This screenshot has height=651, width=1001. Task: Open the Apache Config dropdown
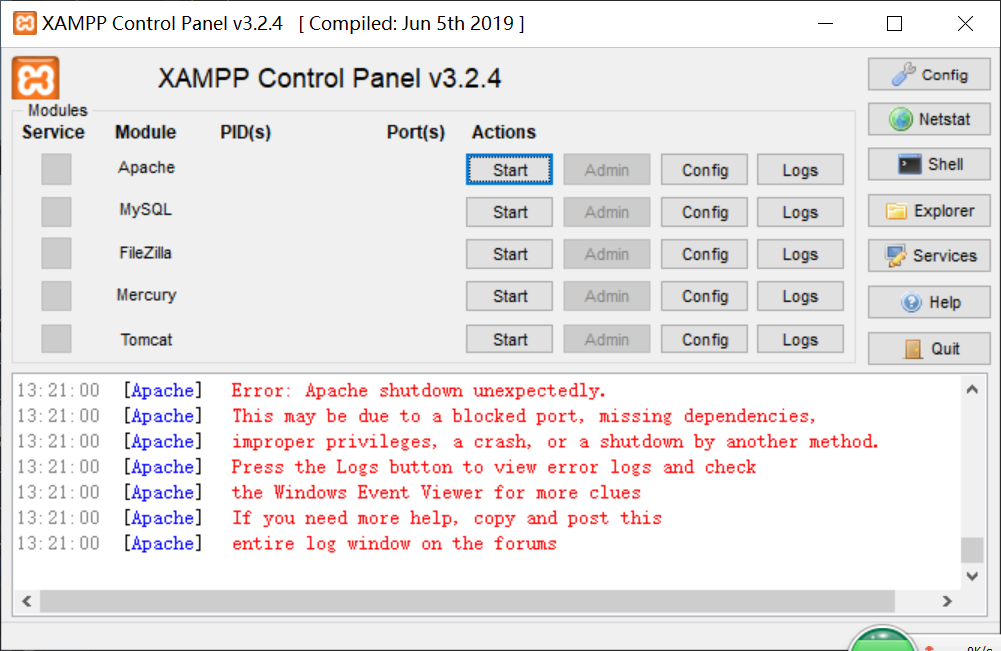704,170
